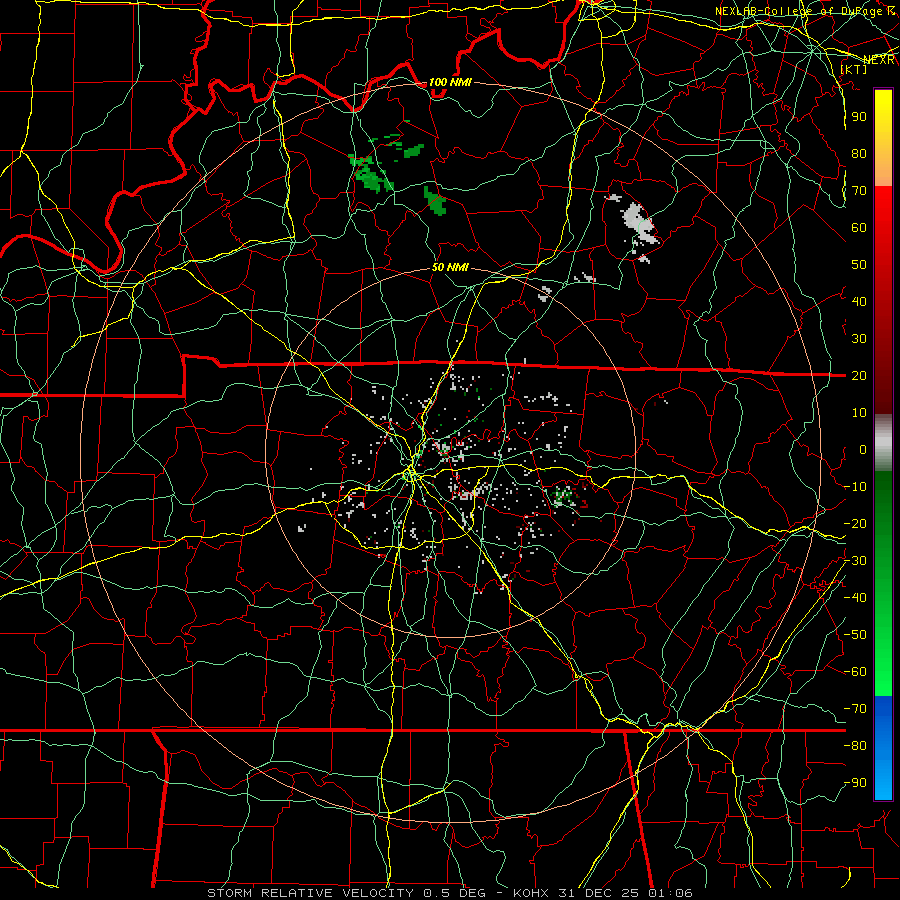Viewport: 900px width, 900px height.
Task: Click the bright red segment of the color bar
Action: tap(883, 218)
